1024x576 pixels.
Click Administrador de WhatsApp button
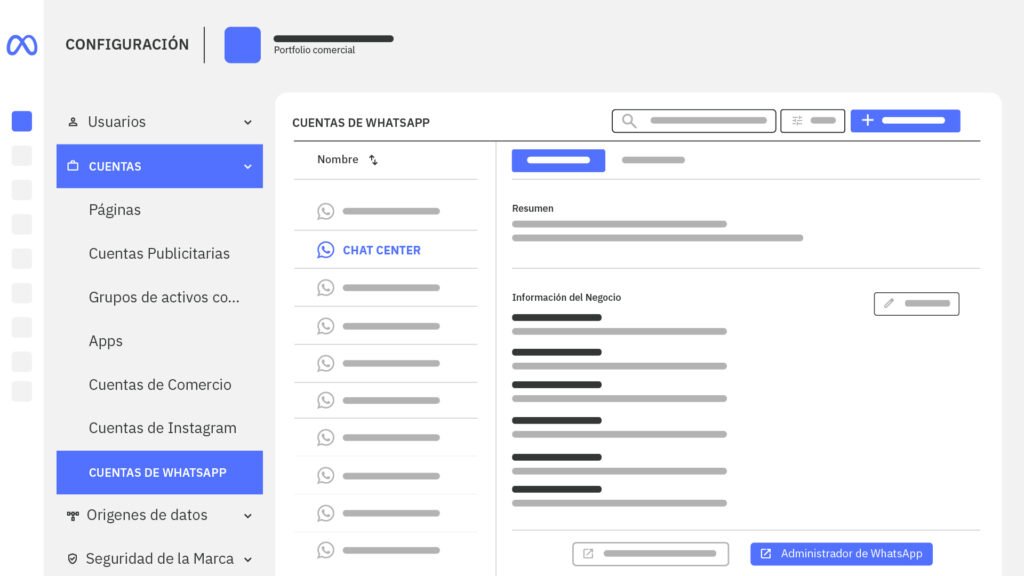pyautogui.click(x=841, y=554)
